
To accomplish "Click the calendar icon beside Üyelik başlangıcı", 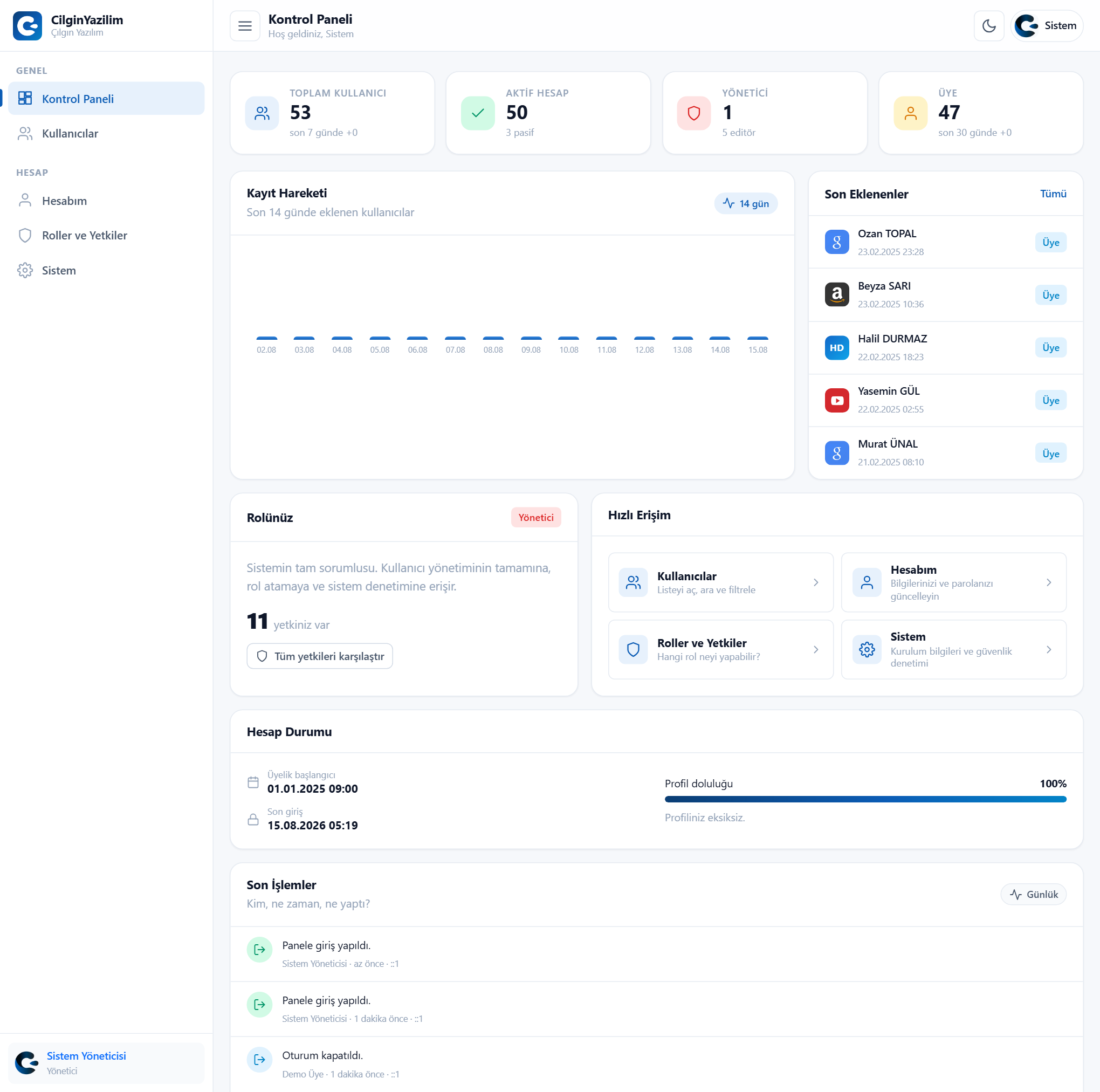I will 253,782.
